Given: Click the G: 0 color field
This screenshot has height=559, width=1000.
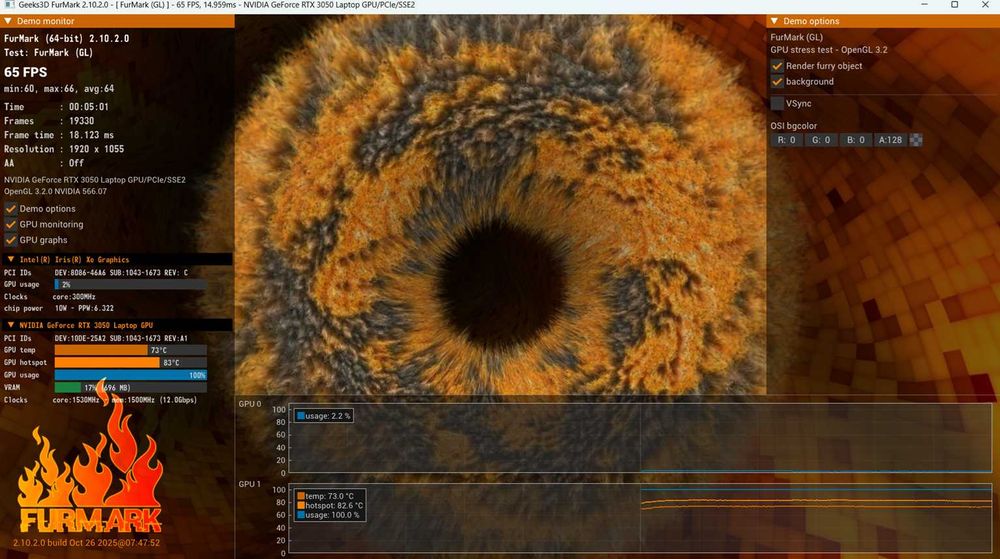Looking at the screenshot, I should [x=821, y=140].
